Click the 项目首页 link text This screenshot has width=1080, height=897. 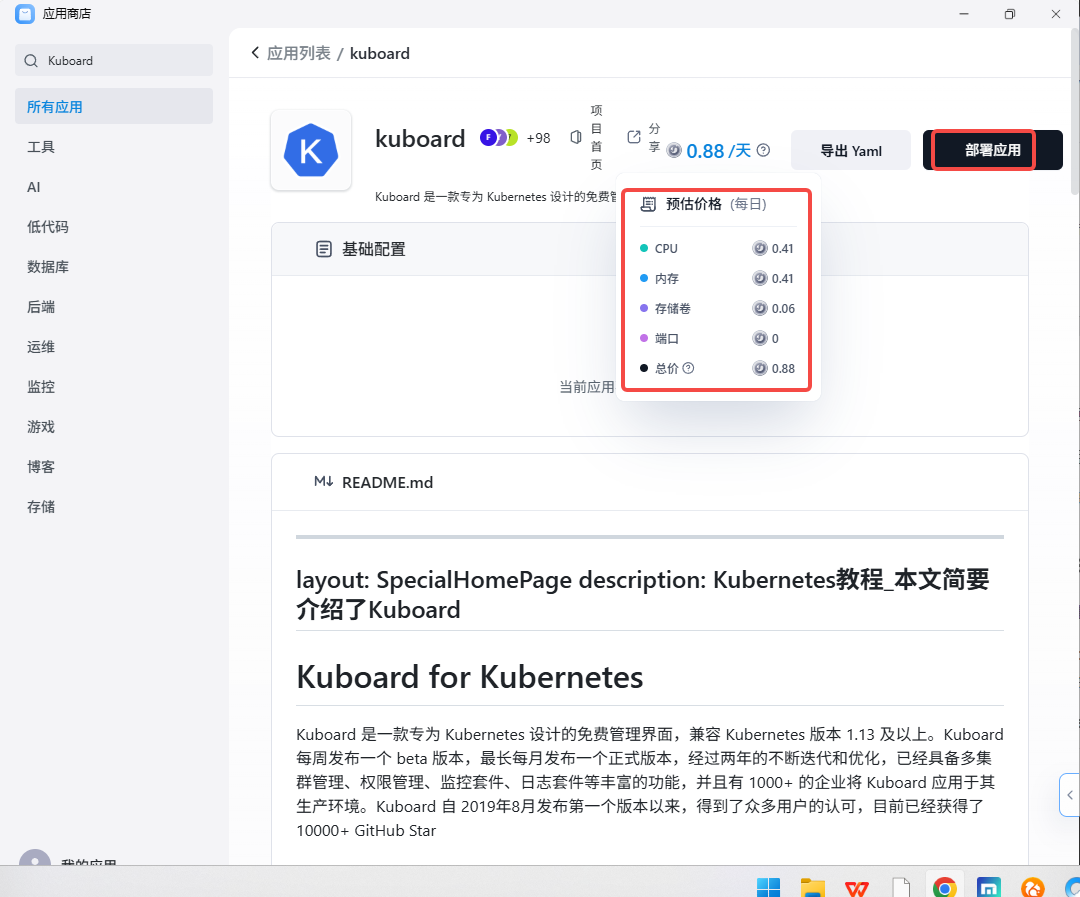[596, 137]
